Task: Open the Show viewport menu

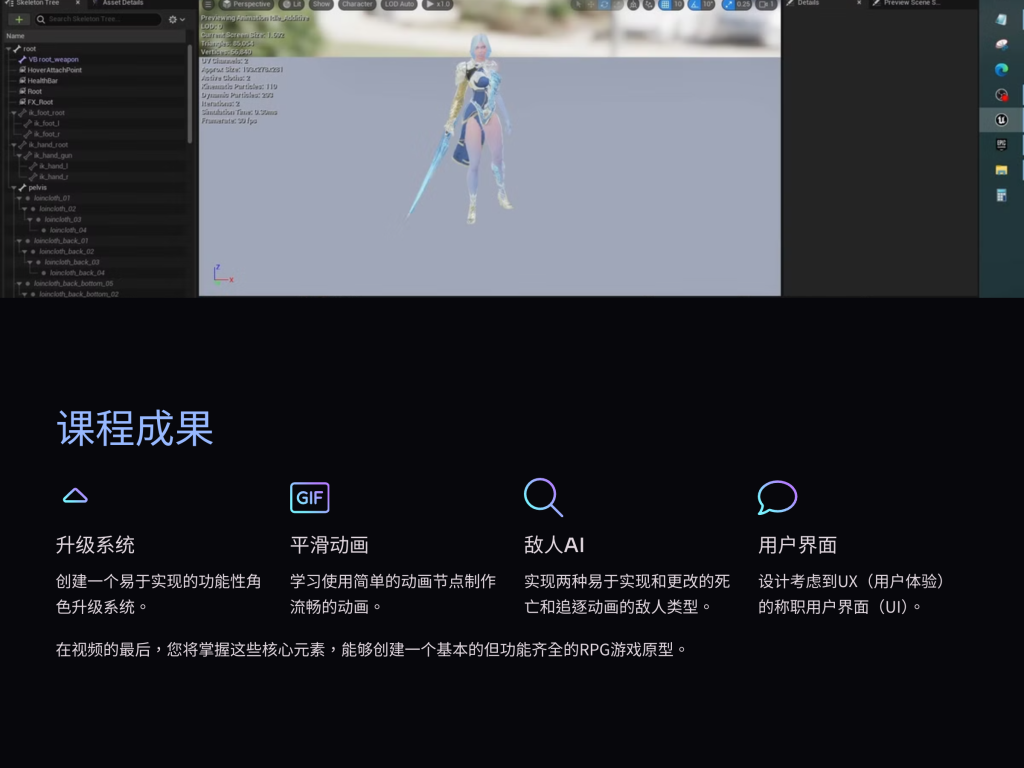Action: (321, 4)
